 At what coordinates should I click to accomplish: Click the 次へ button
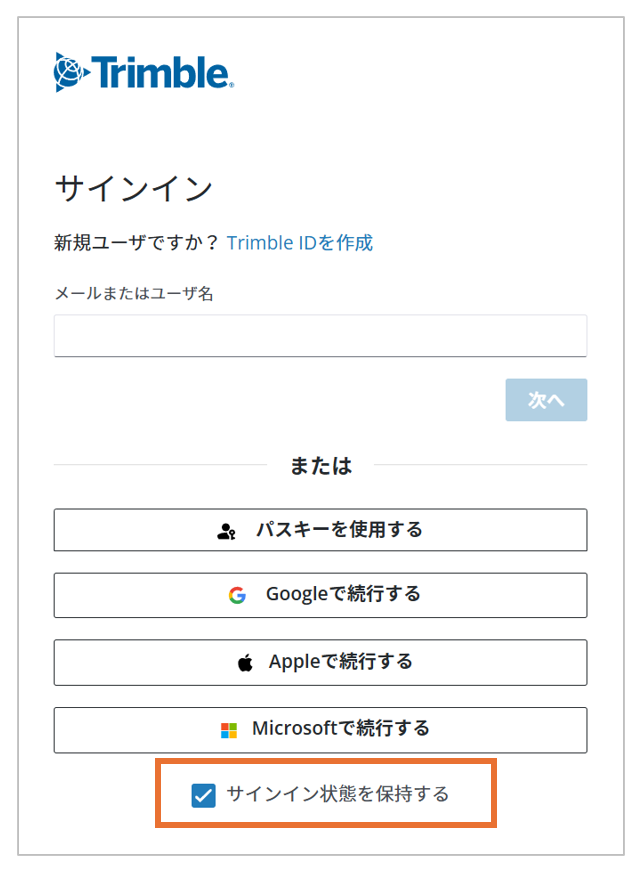(x=546, y=399)
